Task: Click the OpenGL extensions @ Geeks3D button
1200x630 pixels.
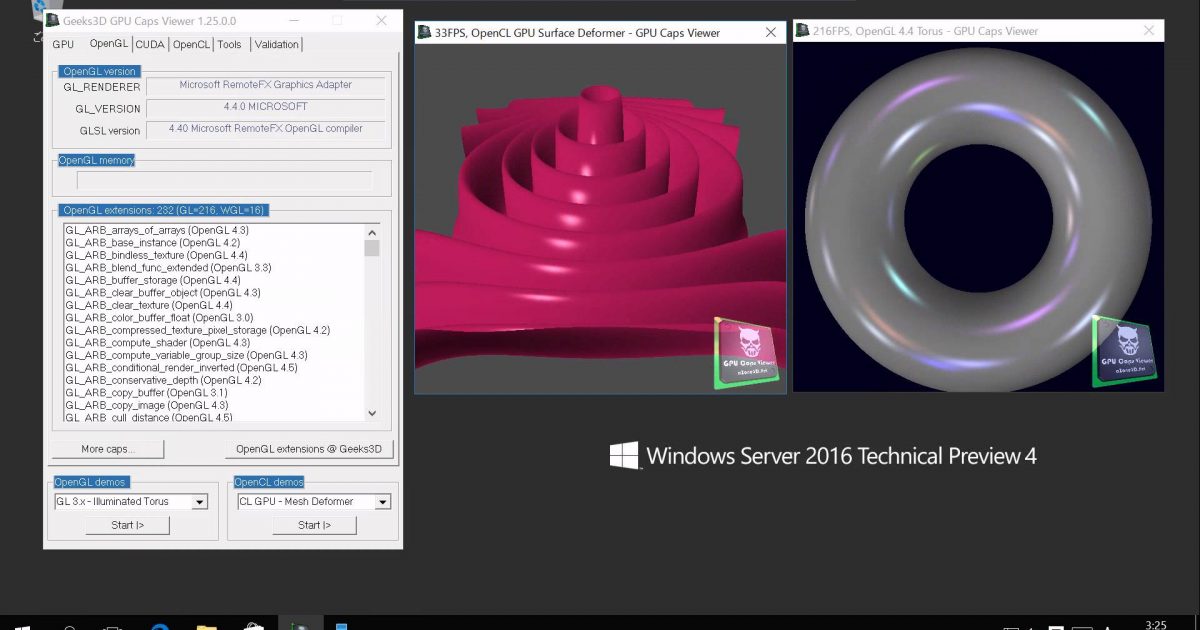Action: tap(310, 449)
